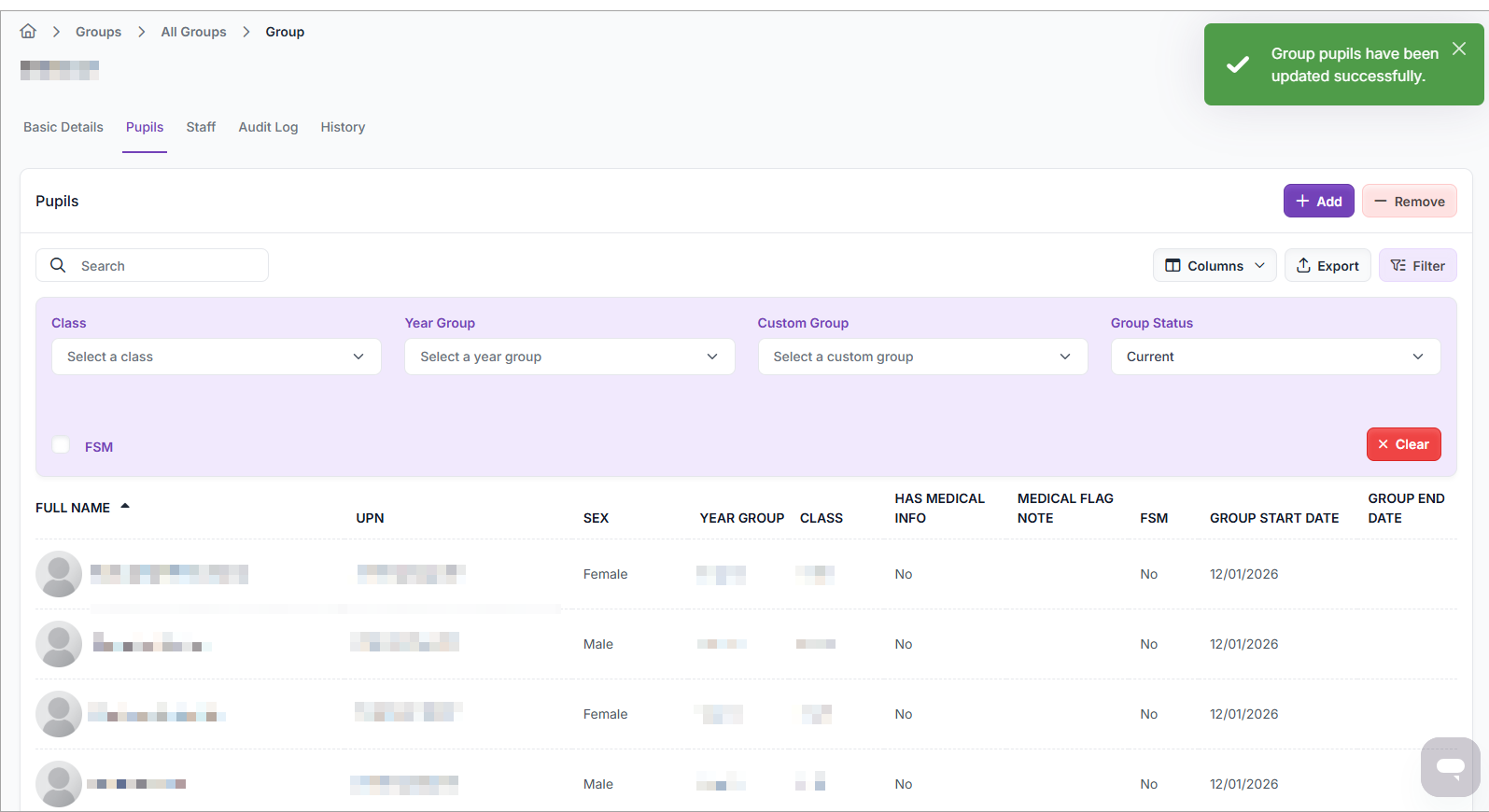
Task: Switch to the Staff tab
Action: click(x=201, y=127)
